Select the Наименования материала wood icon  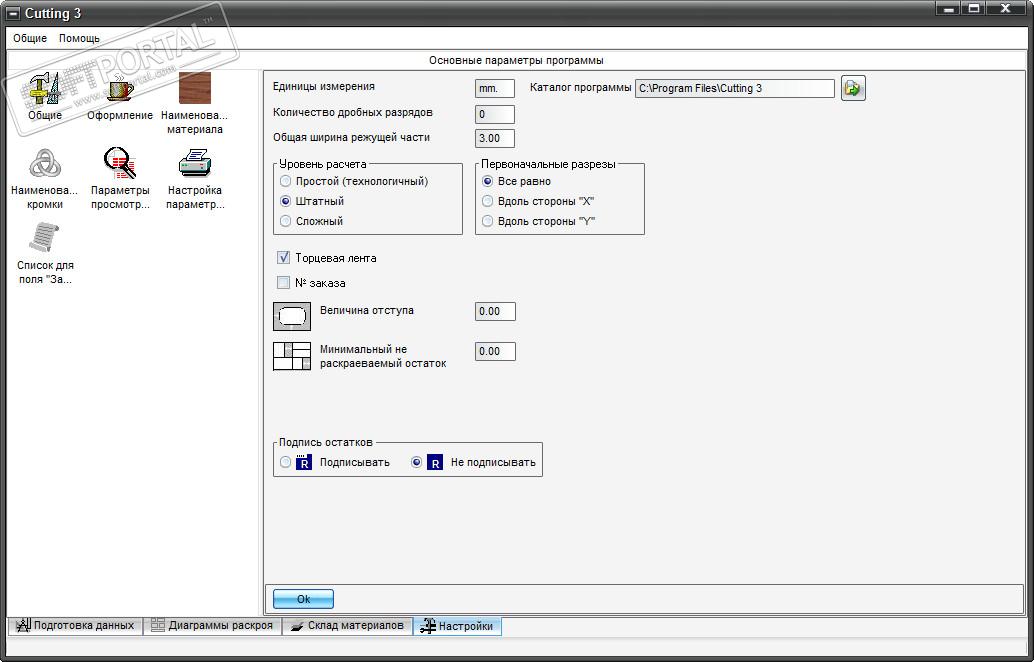coord(195,88)
